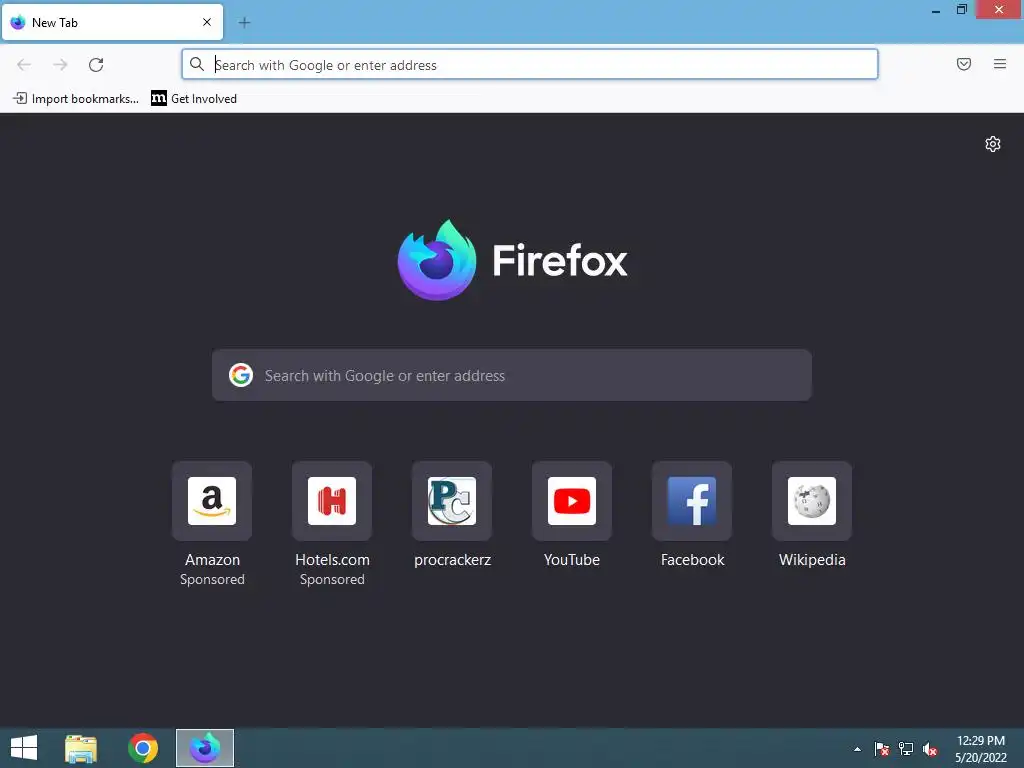This screenshot has height=768, width=1024.
Task: Open the Windows Start menu
Action: pos(24,748)
